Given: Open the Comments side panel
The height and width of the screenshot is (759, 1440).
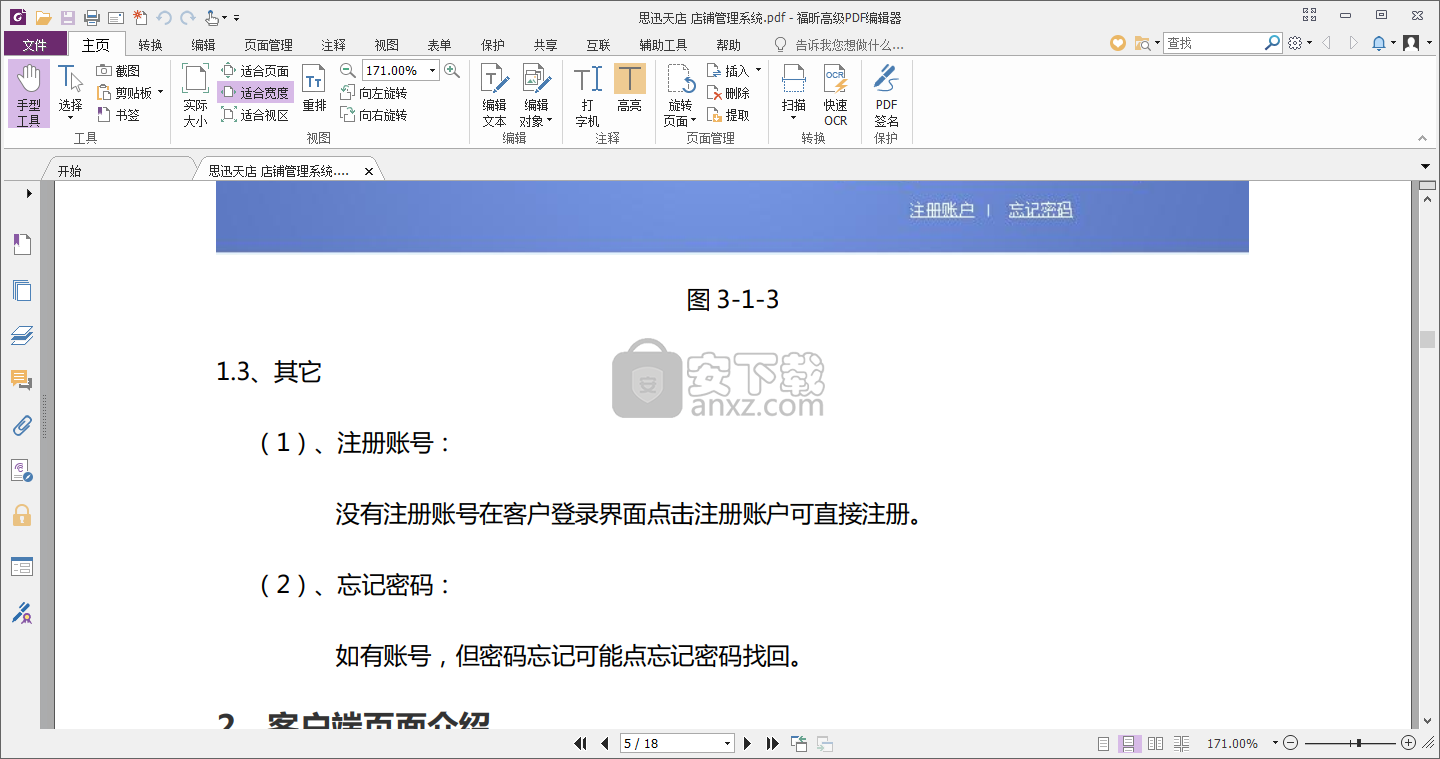Looking at the screenshot, I should [22, 380].
